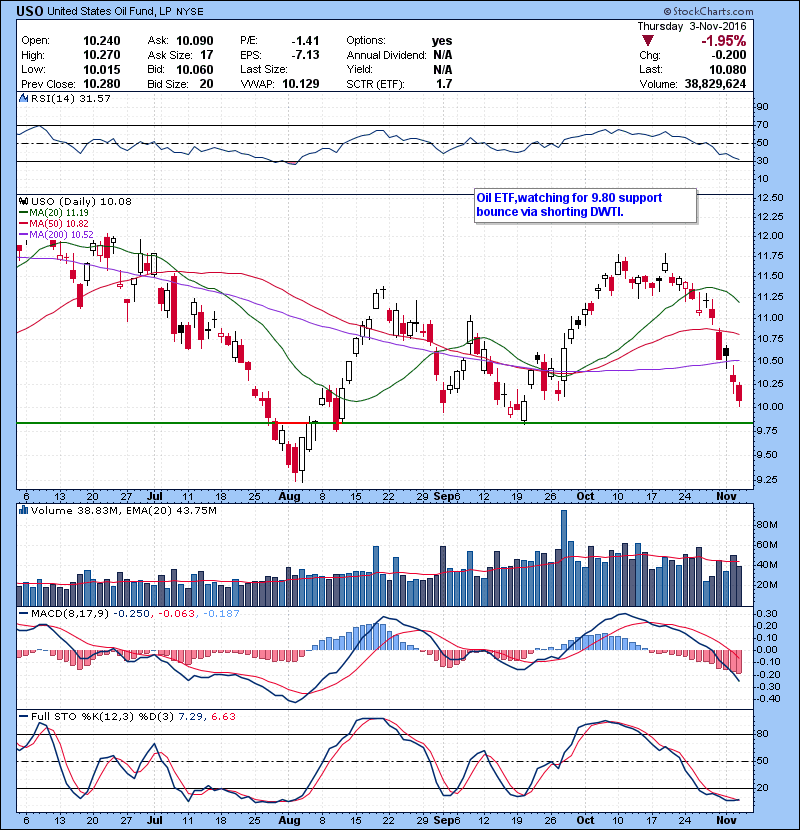Click the MACD(8,17,9) panel label

pyautogui.click(x=70, y=614)
